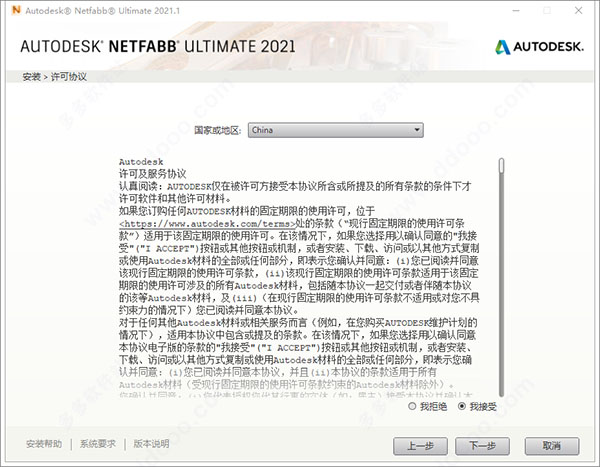The width and height of the screenshot is (600, 467).
Task: Minimize the Netfabb installer window
Action: click(516, 10)
